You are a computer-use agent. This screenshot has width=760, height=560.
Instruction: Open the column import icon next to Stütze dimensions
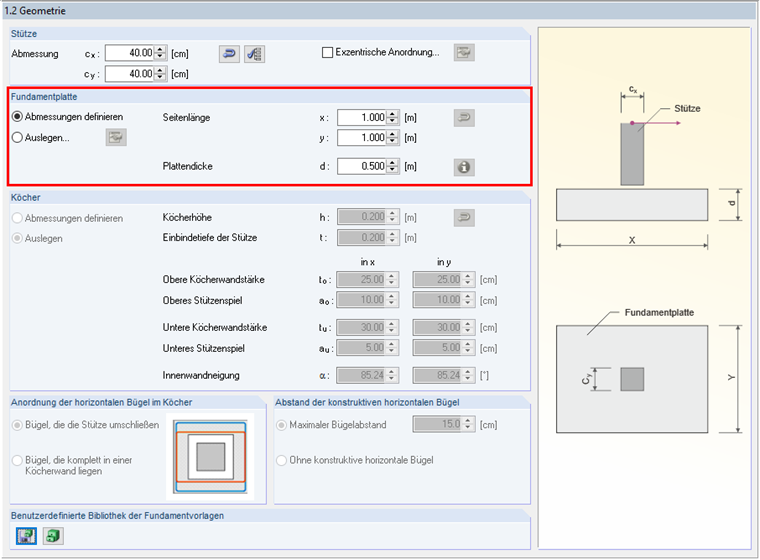pos(254,53)
